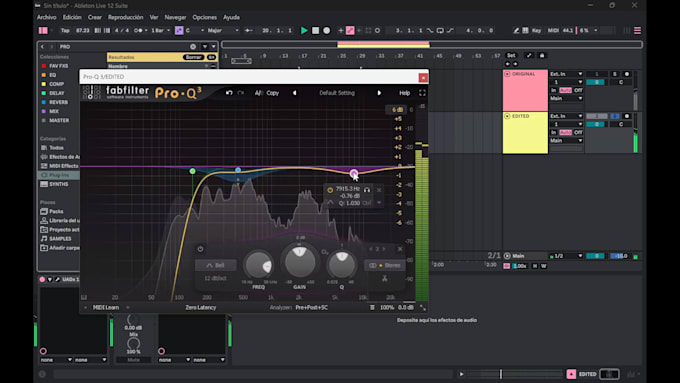
Task: Open the Ayuda menu
Action: (231, 17)
